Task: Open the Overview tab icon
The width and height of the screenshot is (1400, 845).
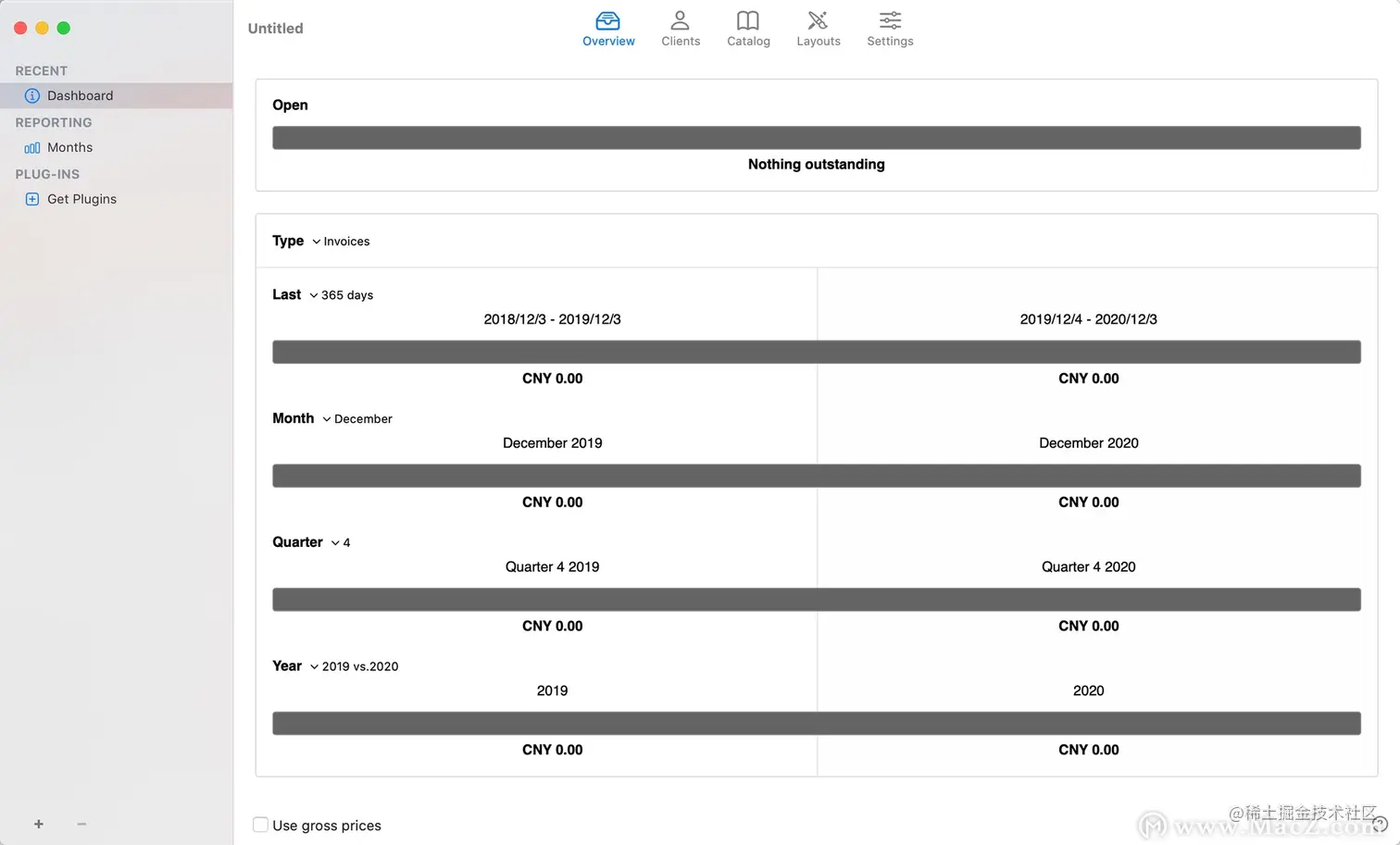Action: click(608, 20)
